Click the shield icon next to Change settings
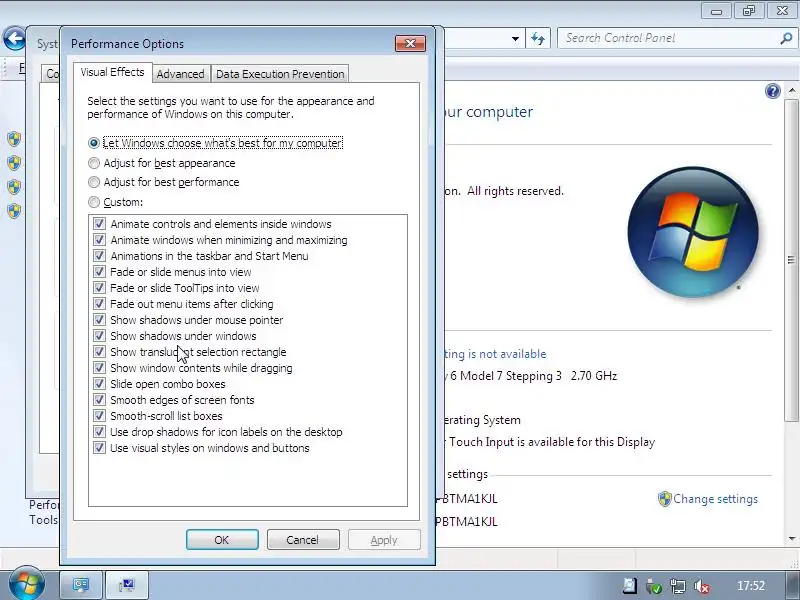The height and width of the screenshot is (600, 800). [664, 499]
